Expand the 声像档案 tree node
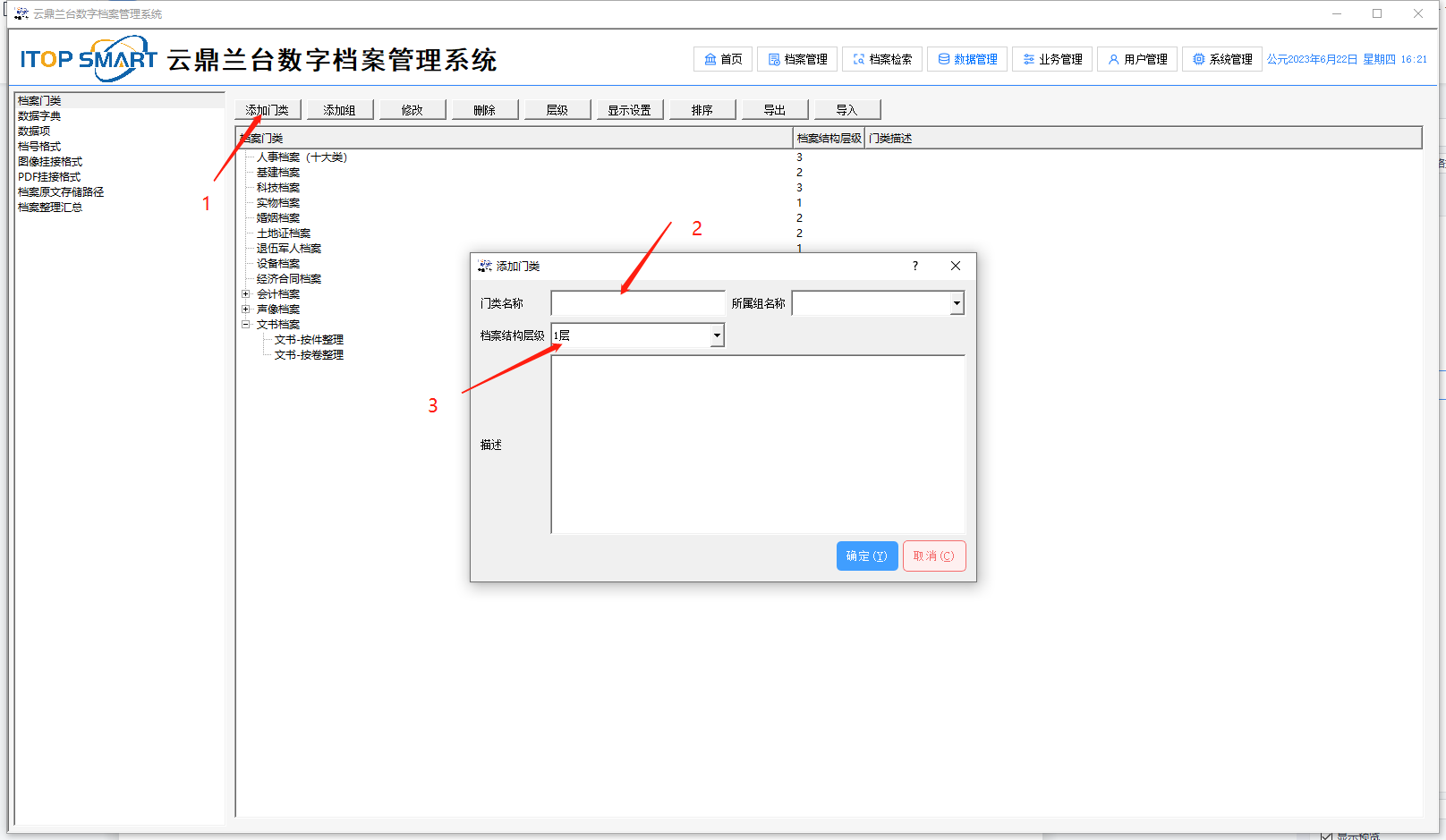1446x840 pixels. 246,309
